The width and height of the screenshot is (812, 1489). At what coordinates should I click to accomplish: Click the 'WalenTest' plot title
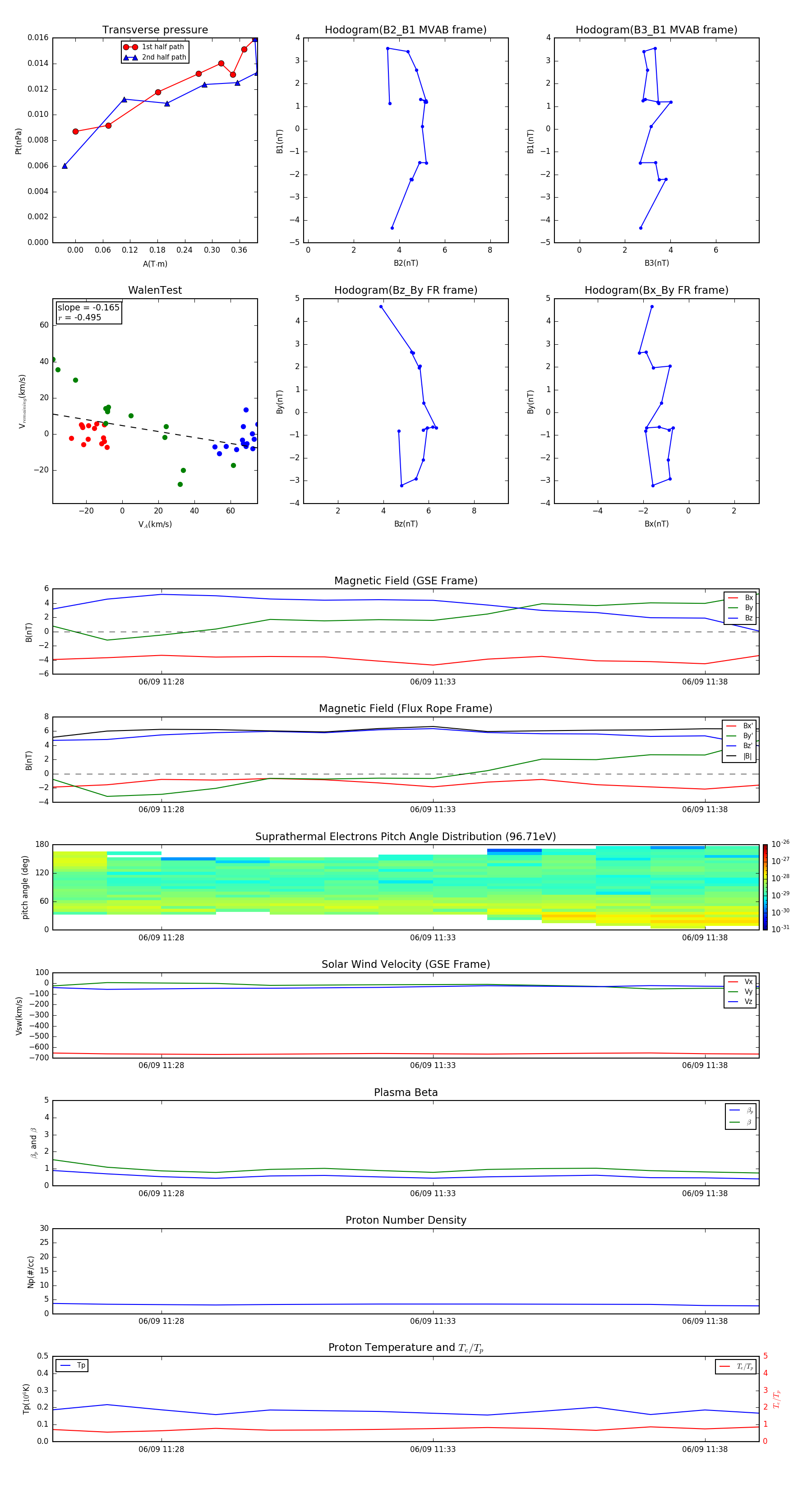tap(155, 290)
